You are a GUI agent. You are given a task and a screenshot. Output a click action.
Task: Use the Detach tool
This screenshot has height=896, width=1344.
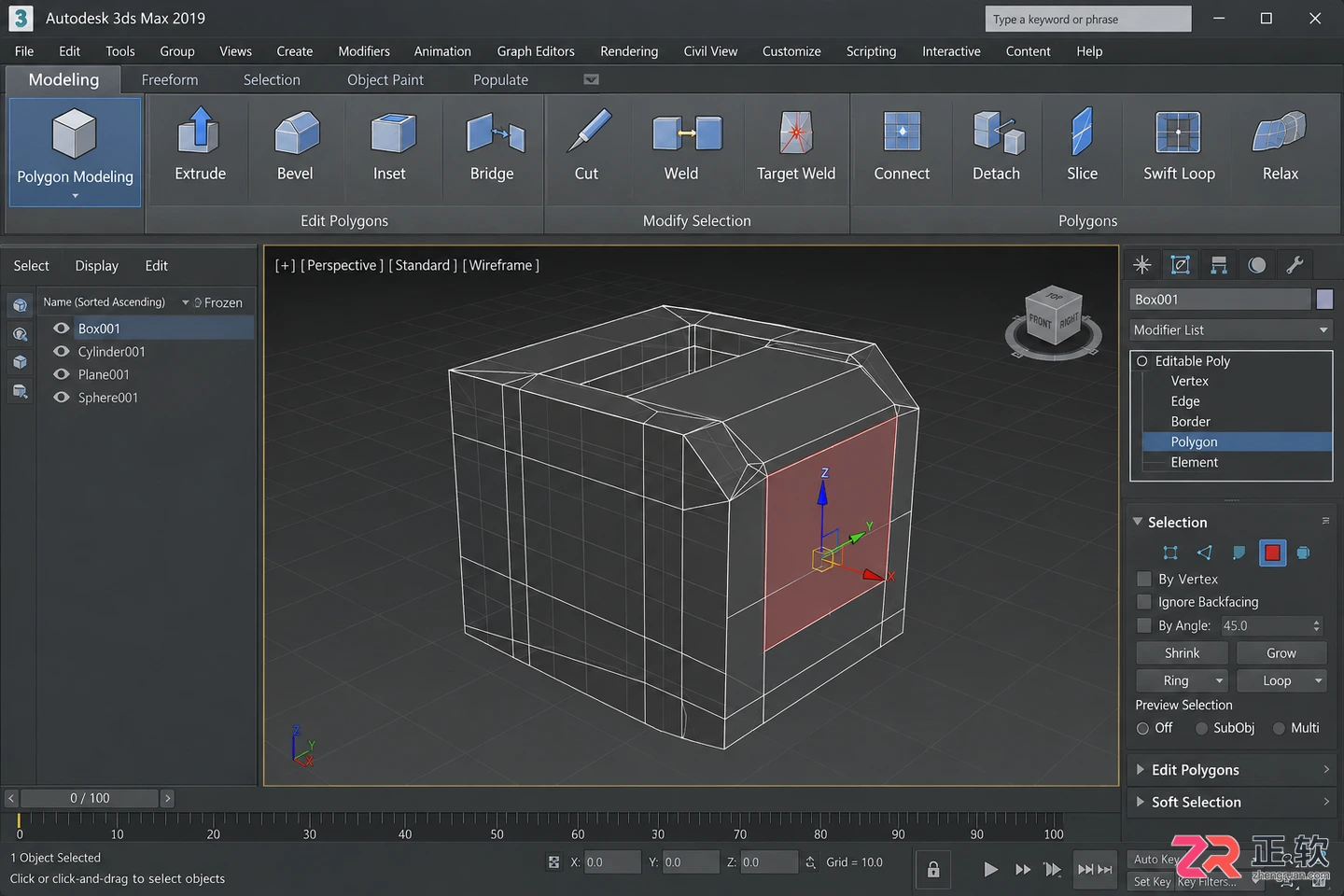click(998, 133)
